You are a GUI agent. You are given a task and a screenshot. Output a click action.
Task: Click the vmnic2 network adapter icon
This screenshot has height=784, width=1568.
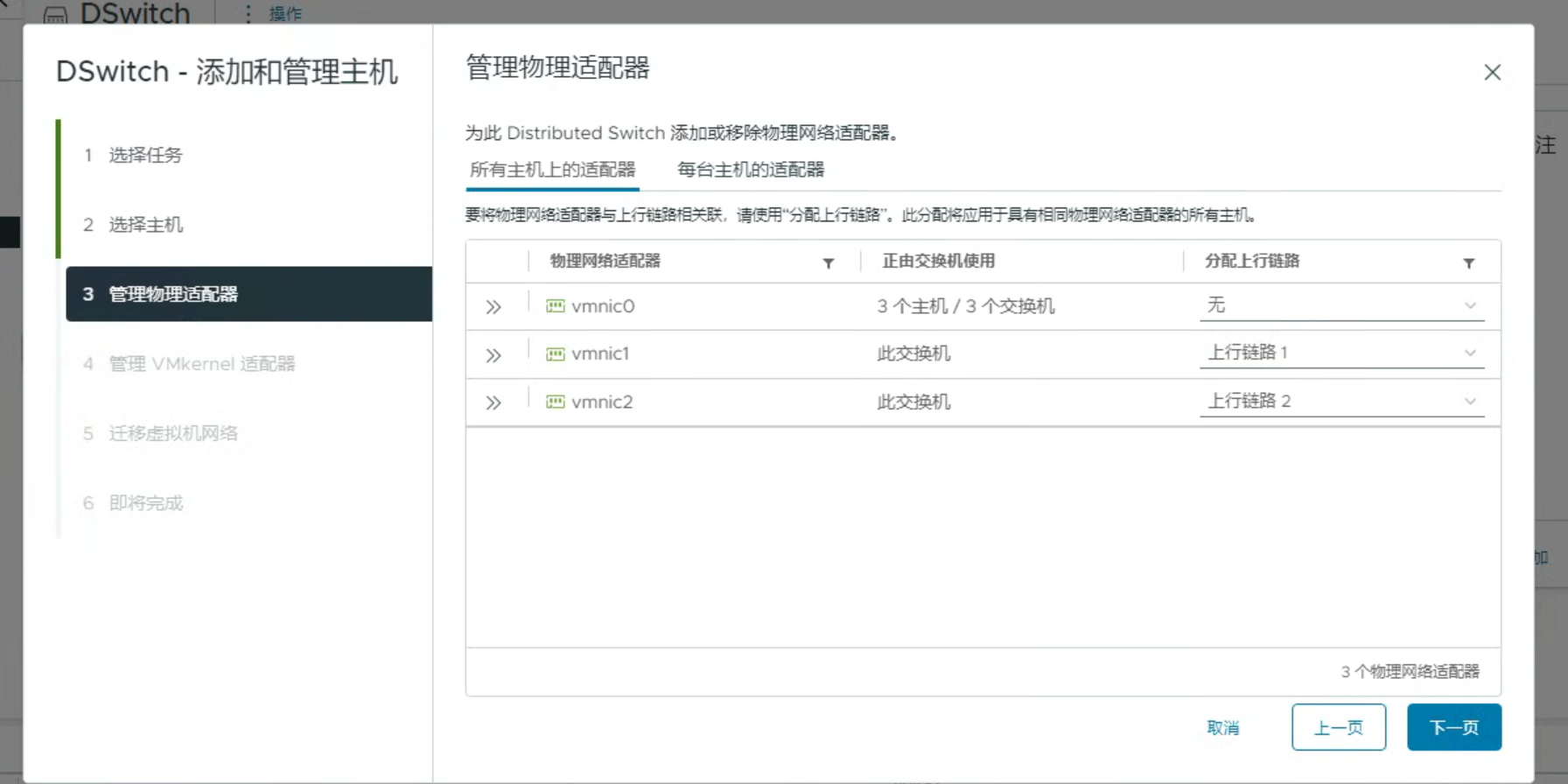tap(556, 402)
